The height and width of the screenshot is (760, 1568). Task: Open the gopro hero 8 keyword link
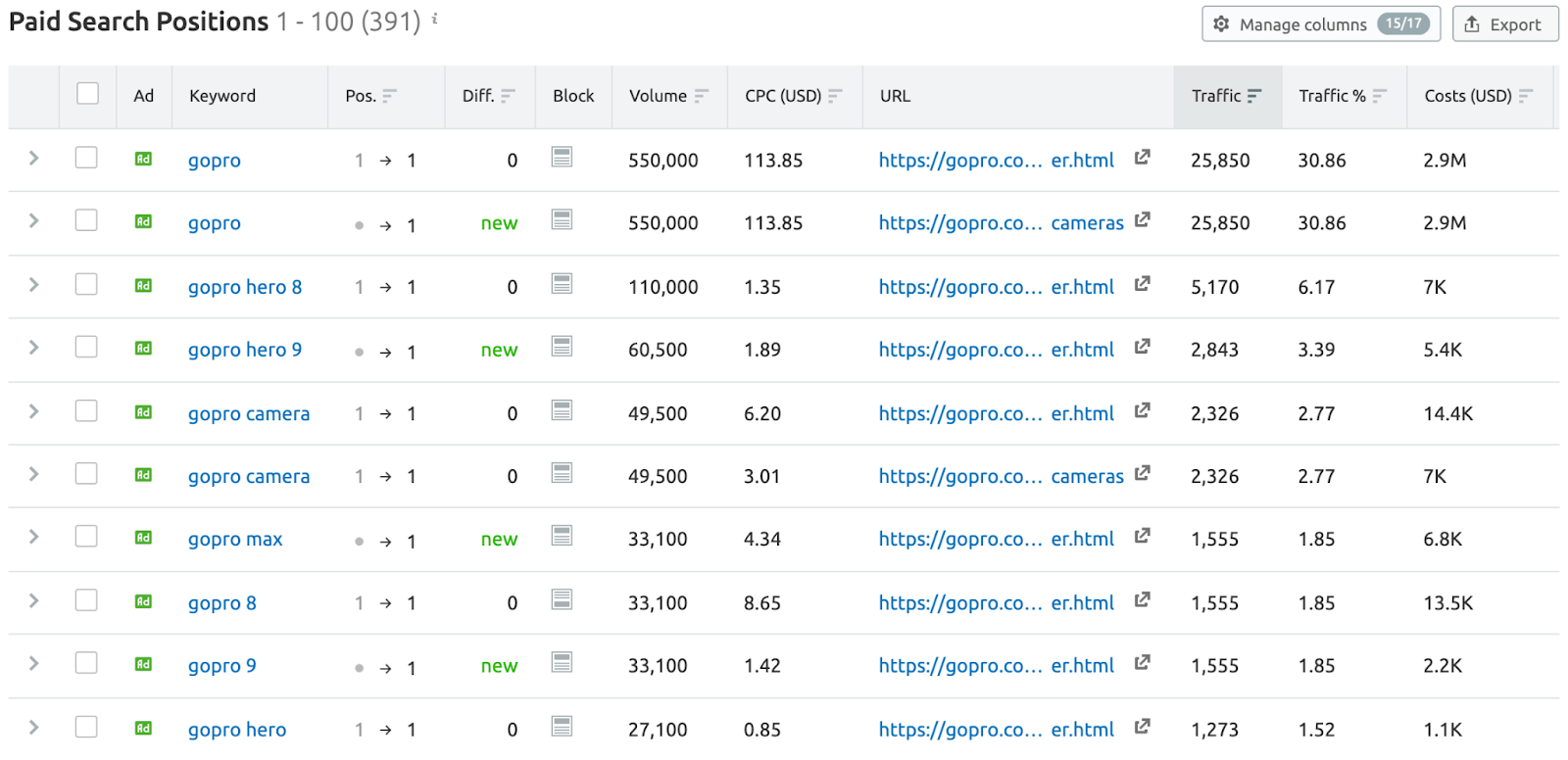tap(245, 287)
